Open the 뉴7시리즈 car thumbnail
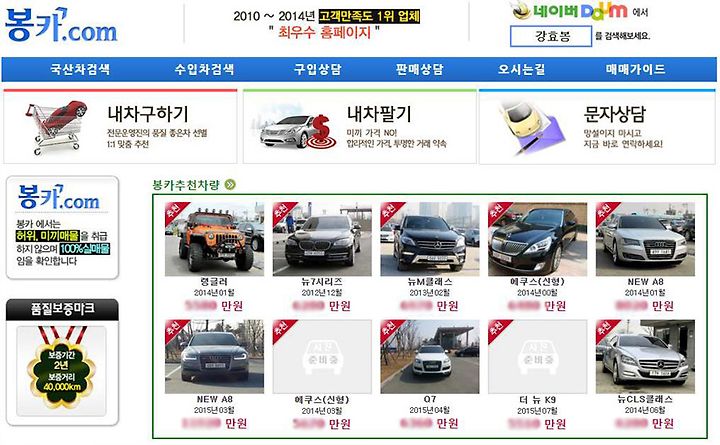This screenshot has height=445, width=720. pos(322,239)
